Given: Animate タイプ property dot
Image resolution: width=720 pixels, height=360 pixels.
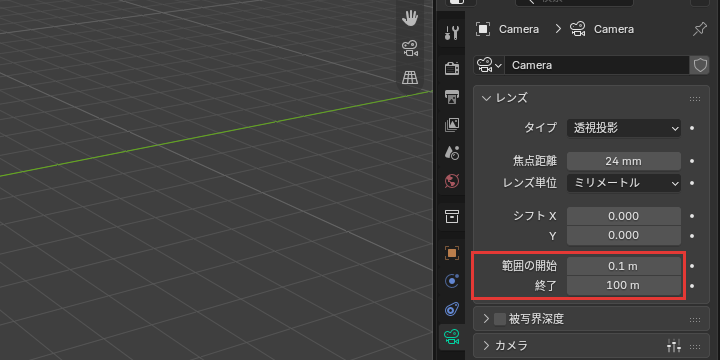Looking at the screenshot, I should [x=692, y=129].
